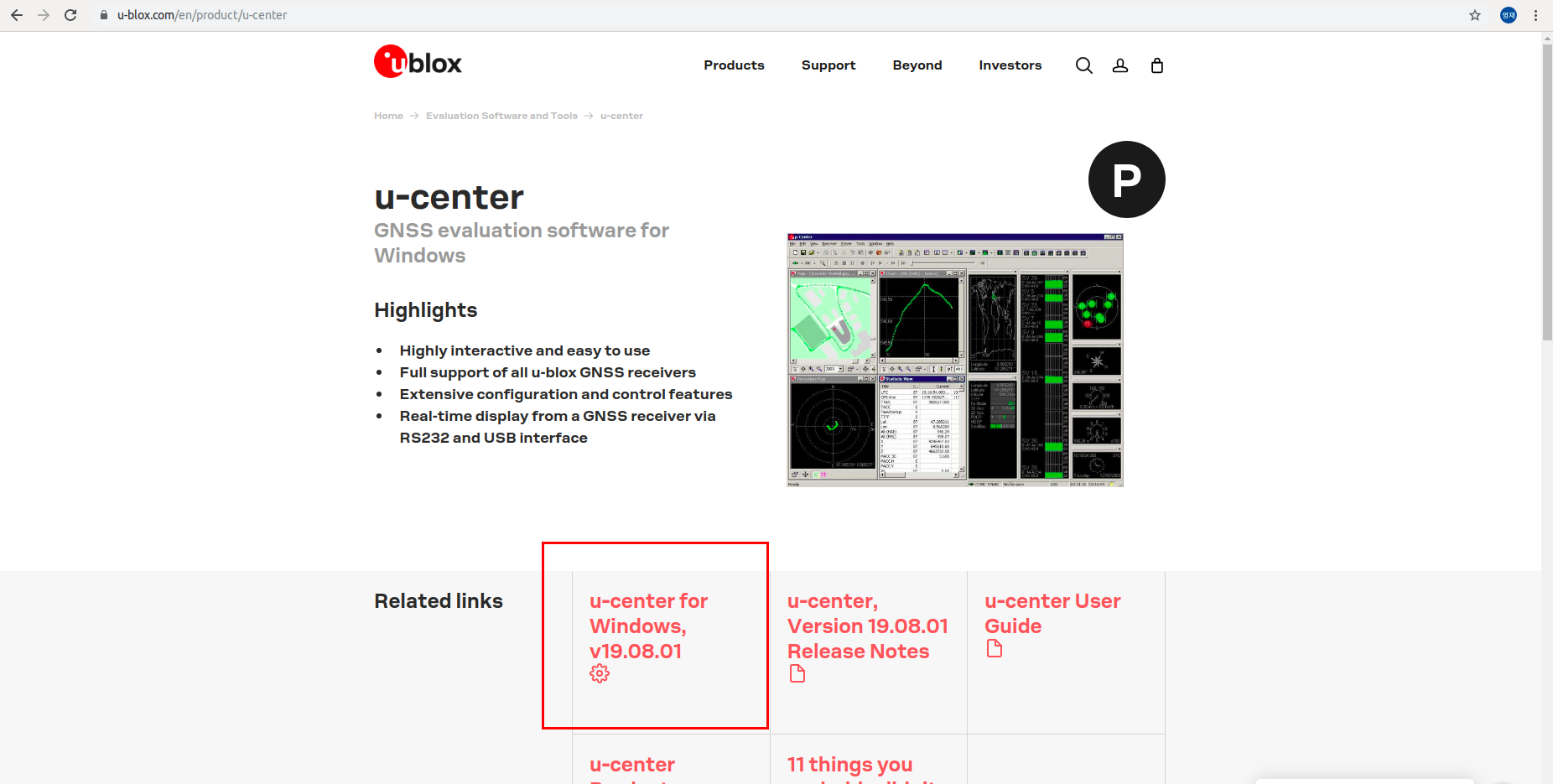Screen dimensions: 1553x784
Task: Click 'Highly interactive and easy to use'
Action: point(525,350)
